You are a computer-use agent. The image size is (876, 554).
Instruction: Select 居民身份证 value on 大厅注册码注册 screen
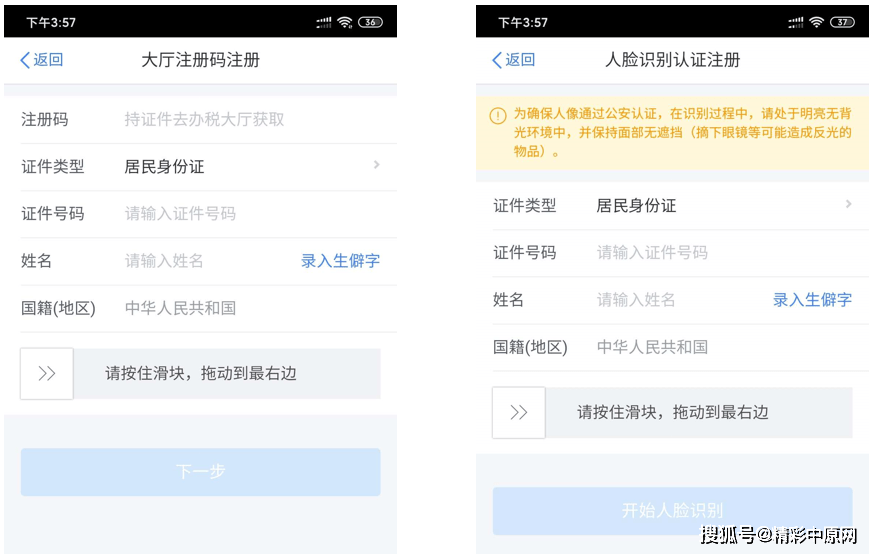tap(164, 166)
